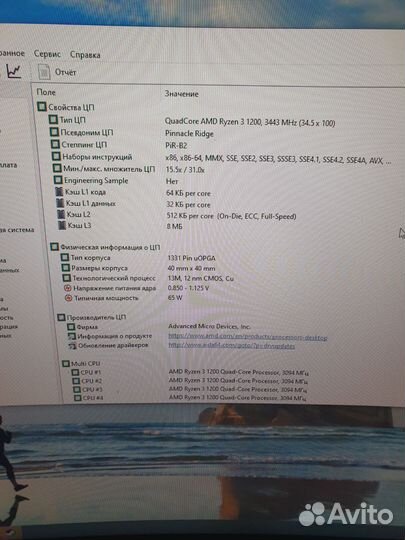The image size is (405, 540).
Task: Click the Multi CPU group icon
Action: coord(66,364)
